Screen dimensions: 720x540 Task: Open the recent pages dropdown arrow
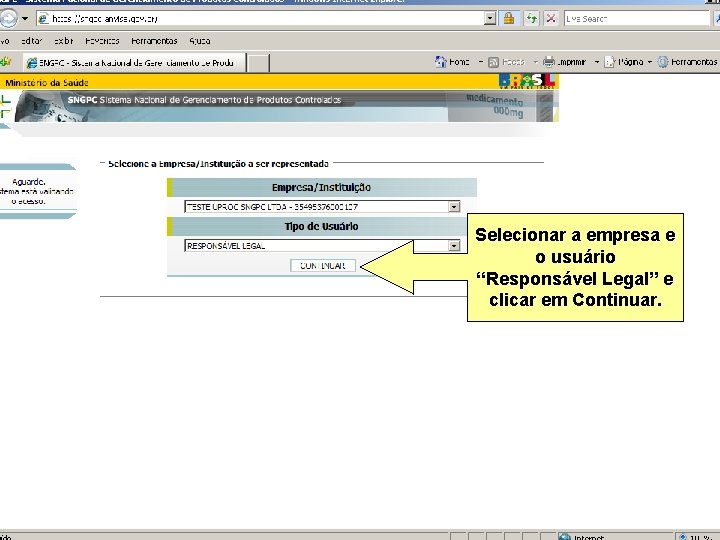point(25,19)
